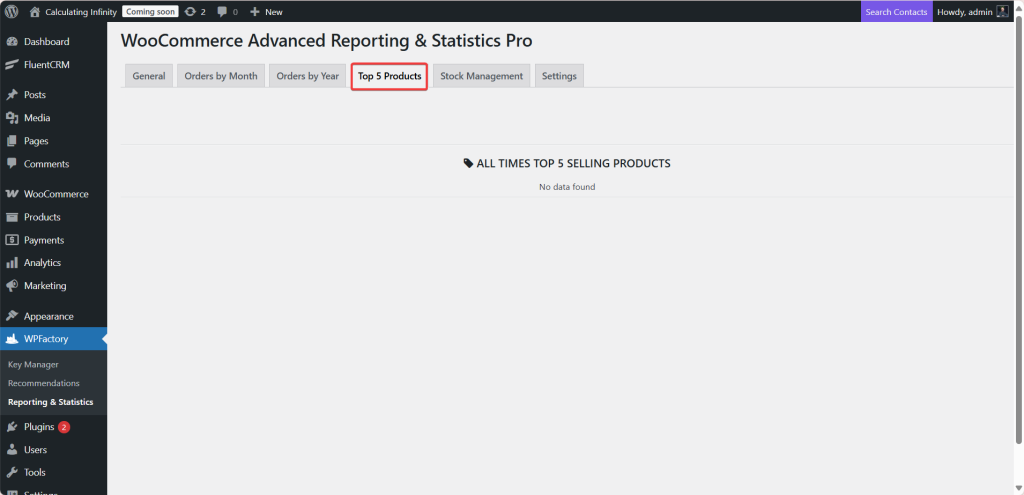This screenshot has width=1024, height=495.
Task: Click the Users person icon
Action: 12,450
